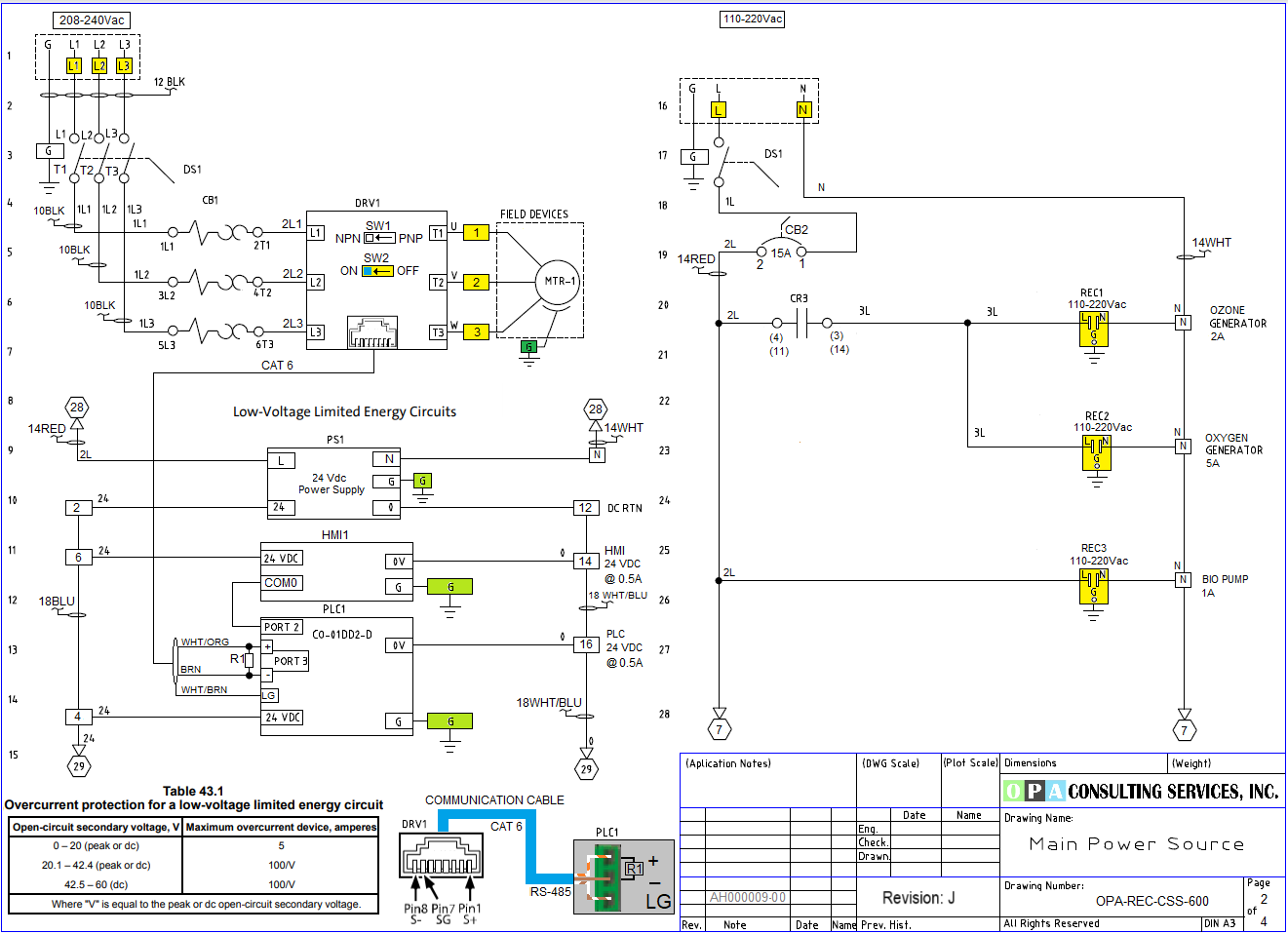Click the R1 resistor on PLC1 port
Viewport: 1288px width, 934px height.
pyautogui.click(x=250, y=660)
